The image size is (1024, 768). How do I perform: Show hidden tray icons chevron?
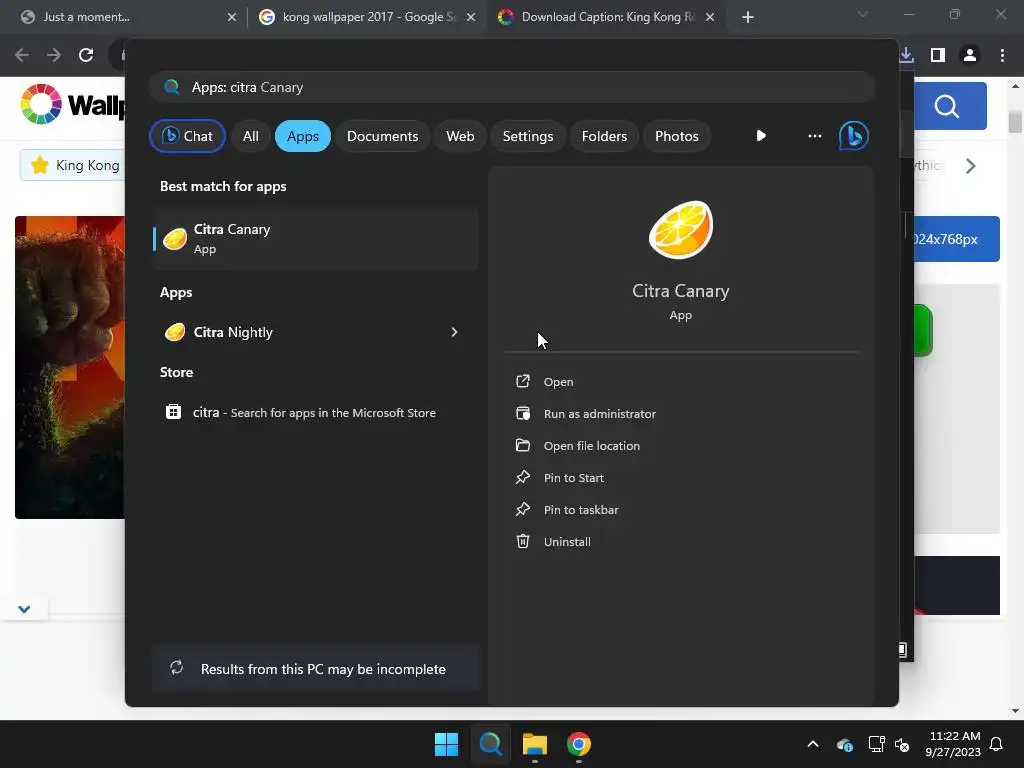coord(812,744)
